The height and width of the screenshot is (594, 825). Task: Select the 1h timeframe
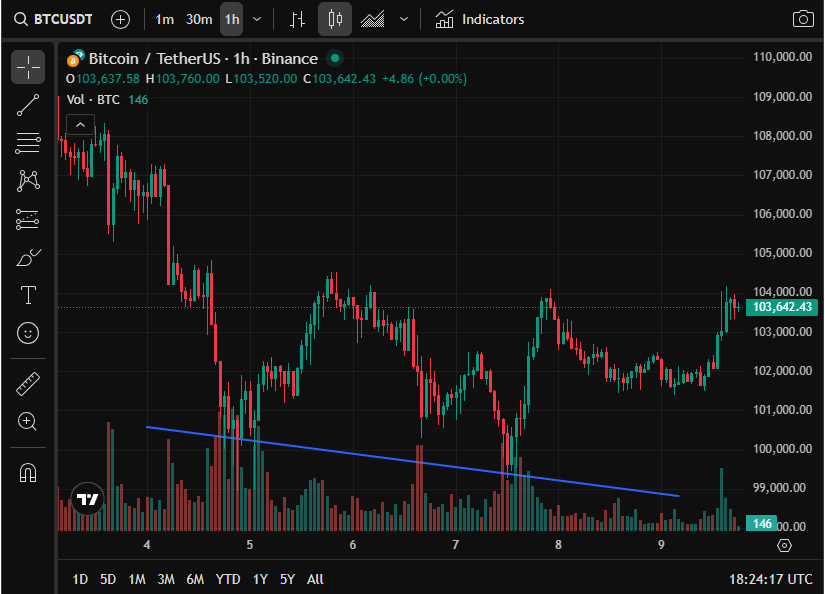[x=232, y=19]
